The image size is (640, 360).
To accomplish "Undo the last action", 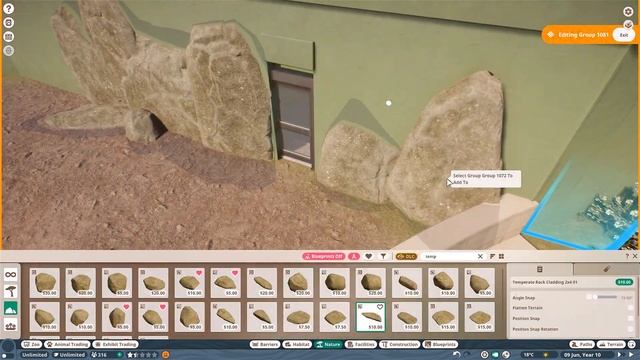I will click(457, 355).
